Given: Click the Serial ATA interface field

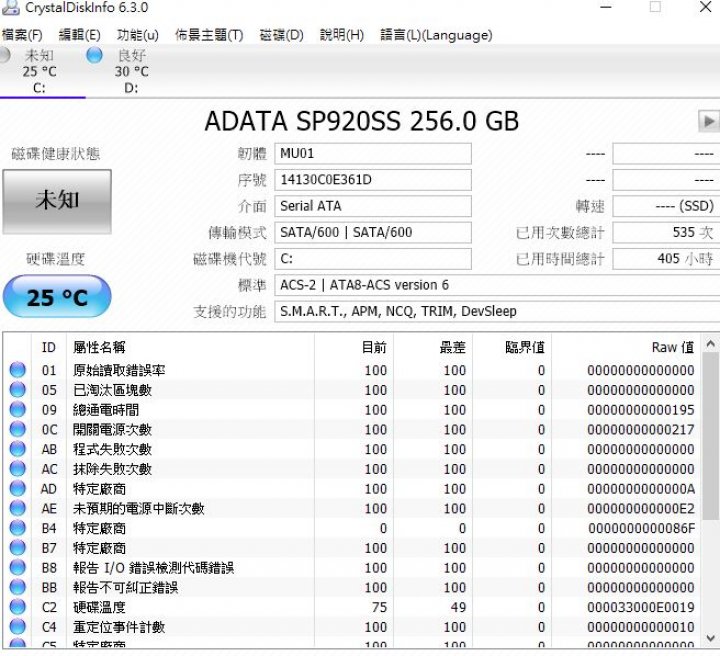Looking at the screenshot, I should click(373, 206).
